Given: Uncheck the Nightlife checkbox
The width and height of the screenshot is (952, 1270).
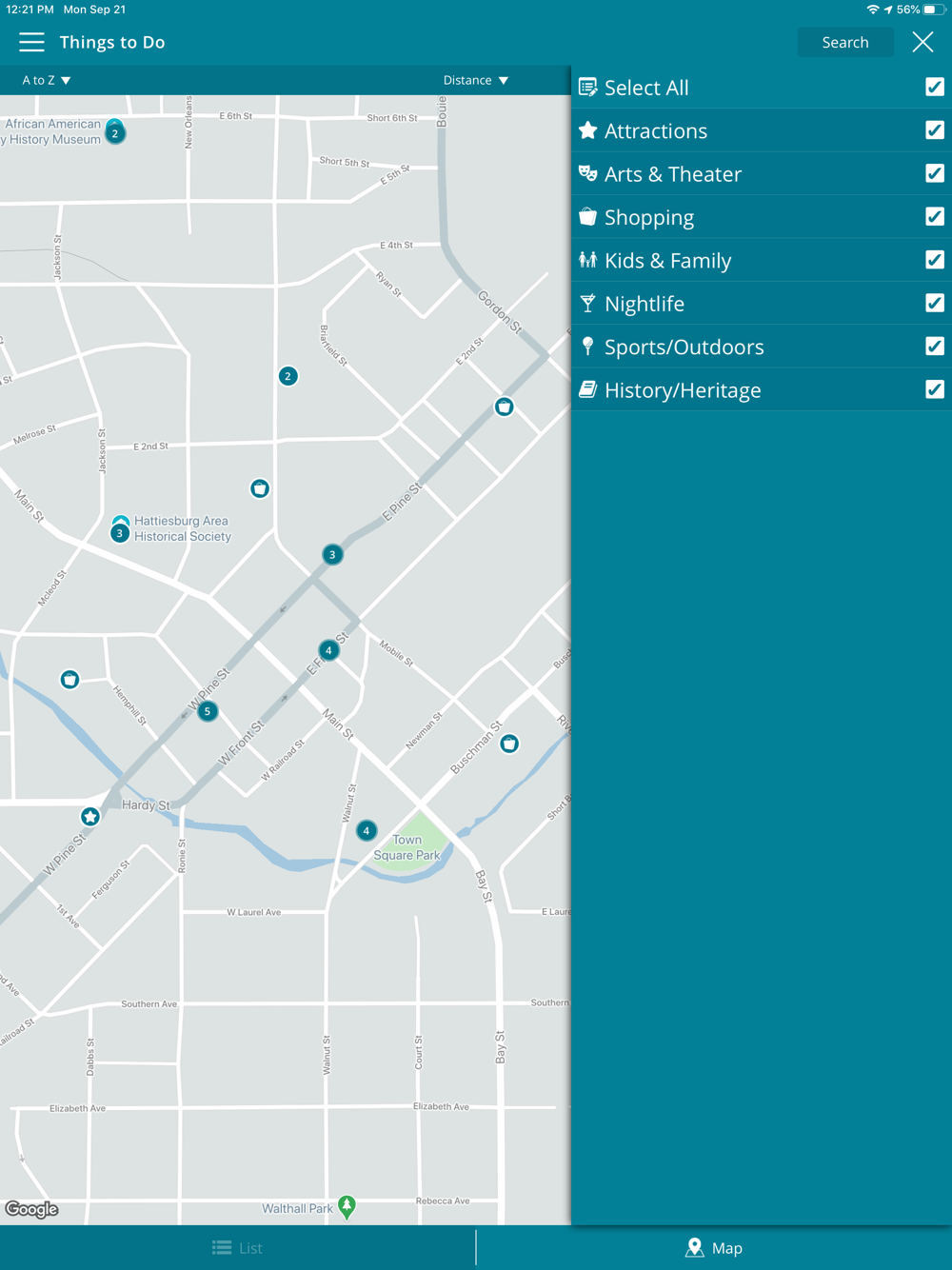Looking at the screenshot, I should 935,303.
